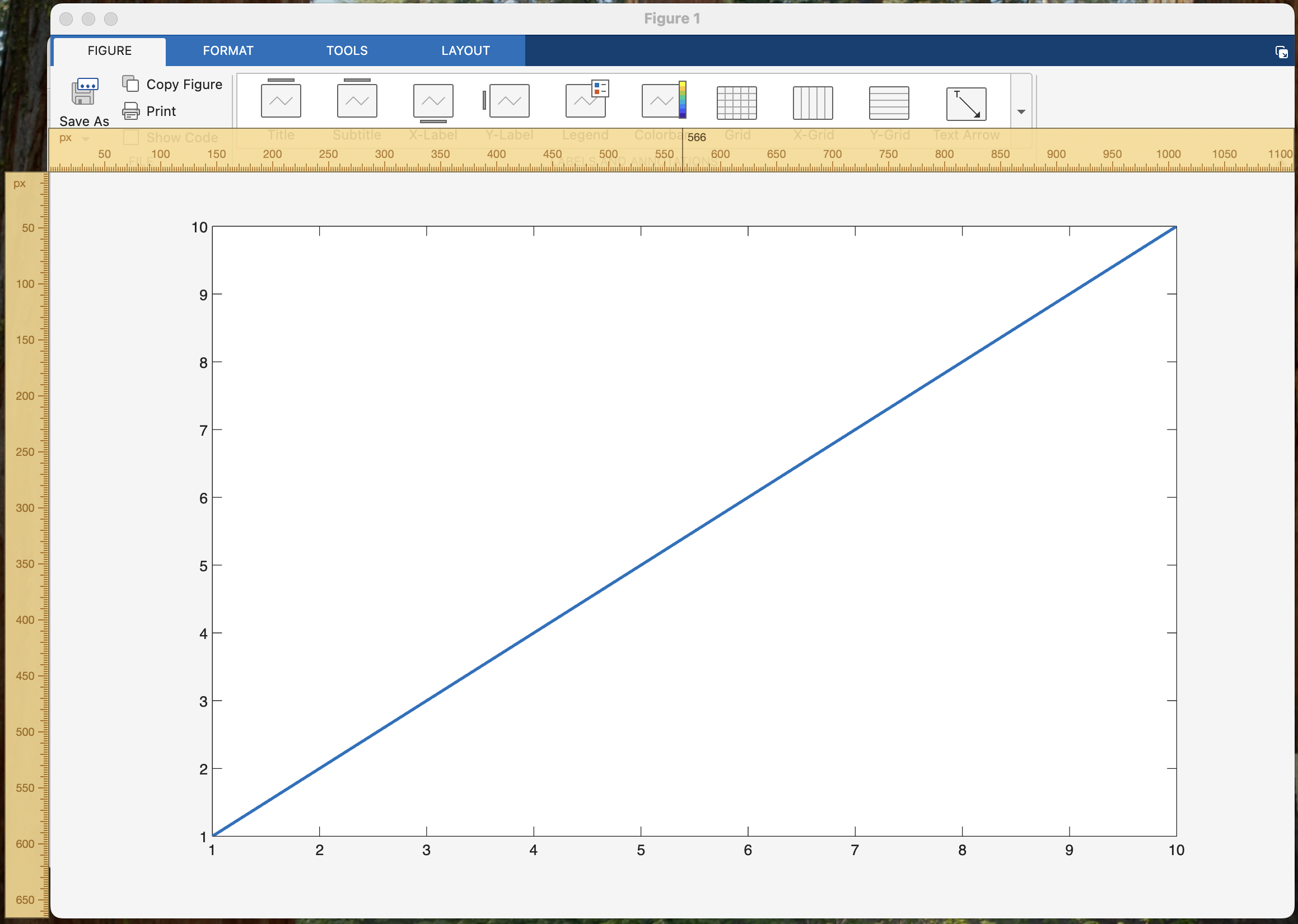
Task: Toggle the full Grid icon
Action: pyautogui.click(x=736, y=103)
